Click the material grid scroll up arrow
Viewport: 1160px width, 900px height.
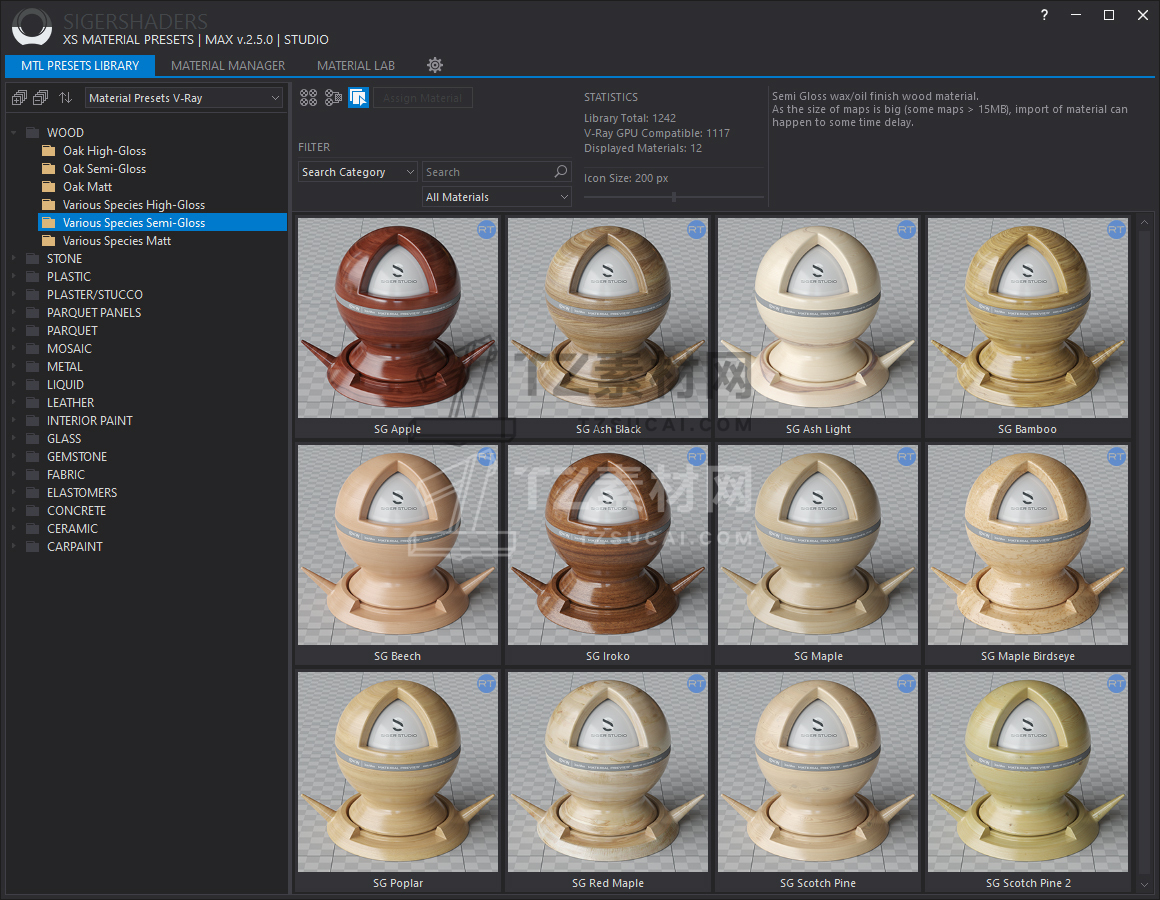(x=1144, y=222)
